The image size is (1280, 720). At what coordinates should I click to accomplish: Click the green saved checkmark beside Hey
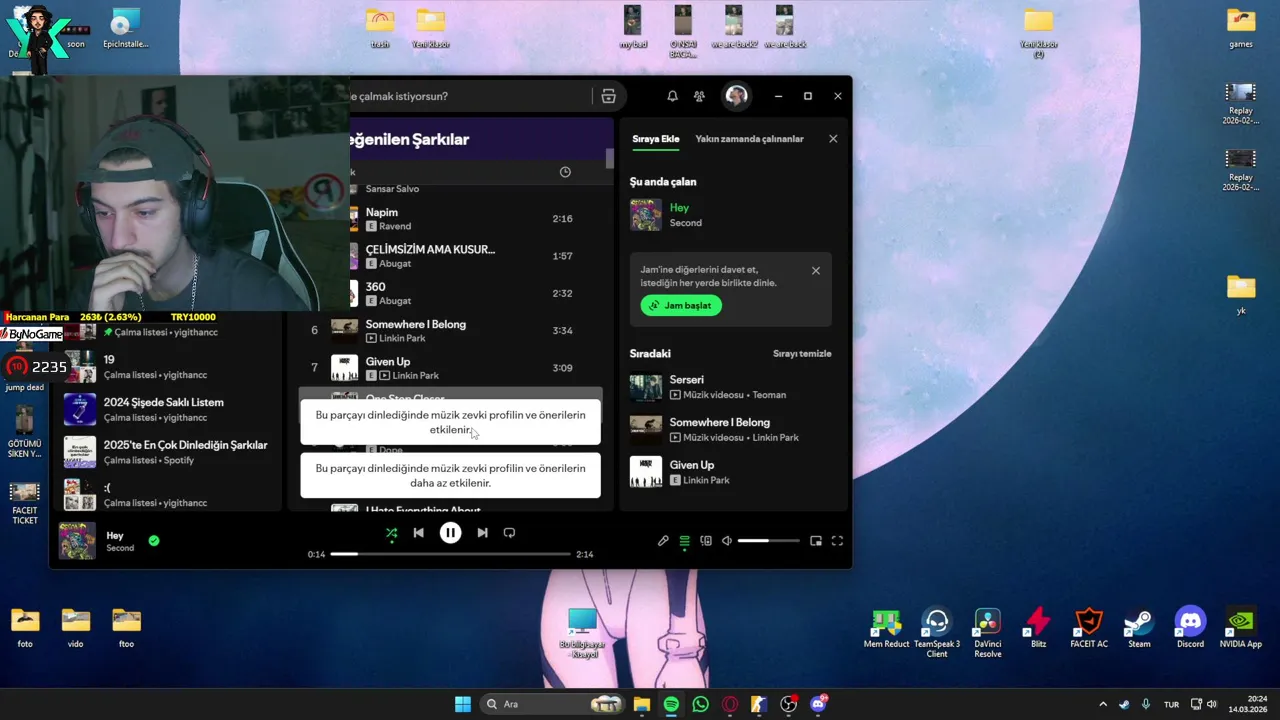[x=154, y=540]
